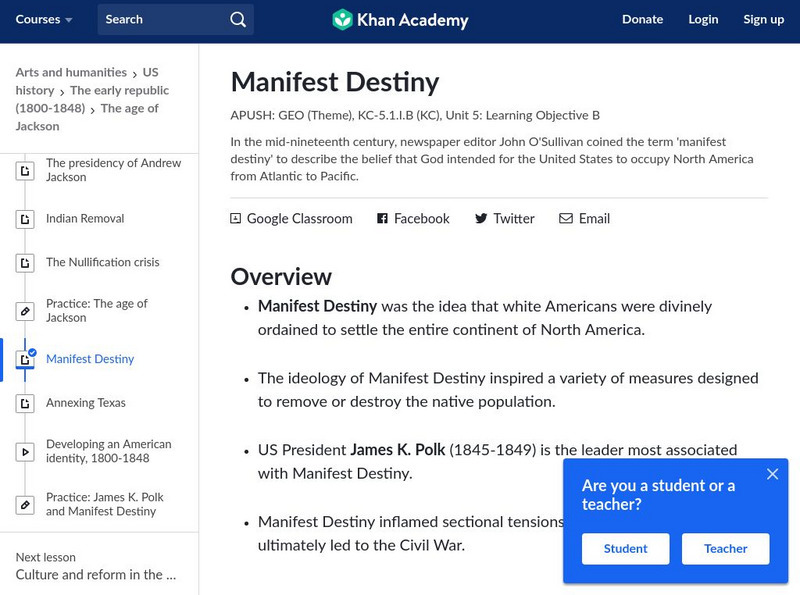Click the Google Classroom icon
The width and height of the screenshot is (800, 595).
point(235,218)
